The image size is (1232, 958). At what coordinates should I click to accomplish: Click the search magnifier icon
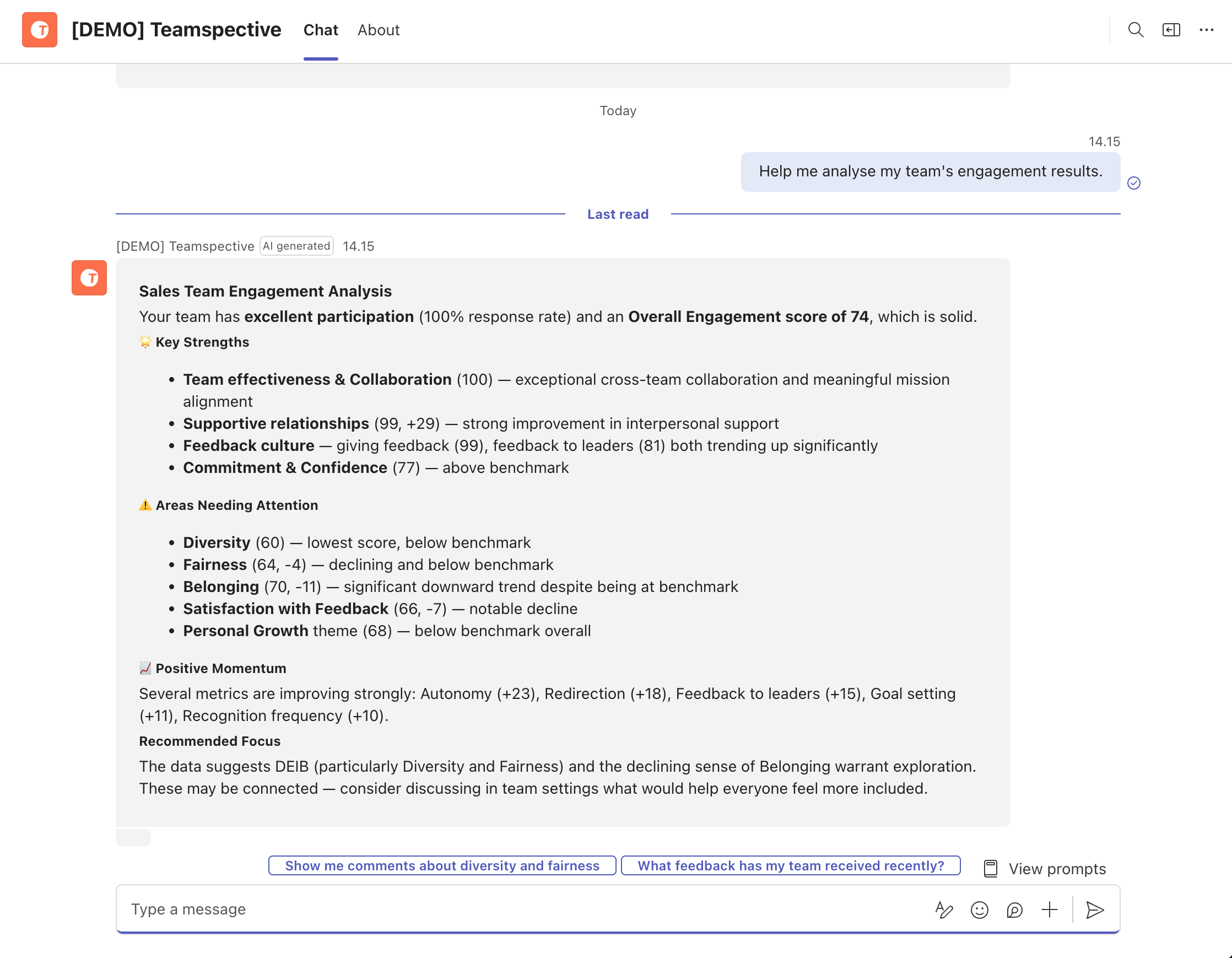(1135, 30)
